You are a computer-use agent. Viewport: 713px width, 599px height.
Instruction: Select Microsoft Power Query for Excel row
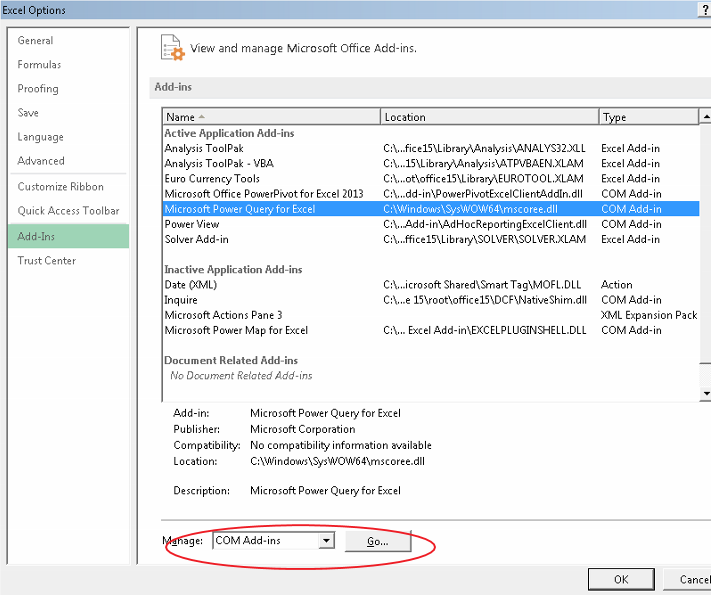[431, 209]
